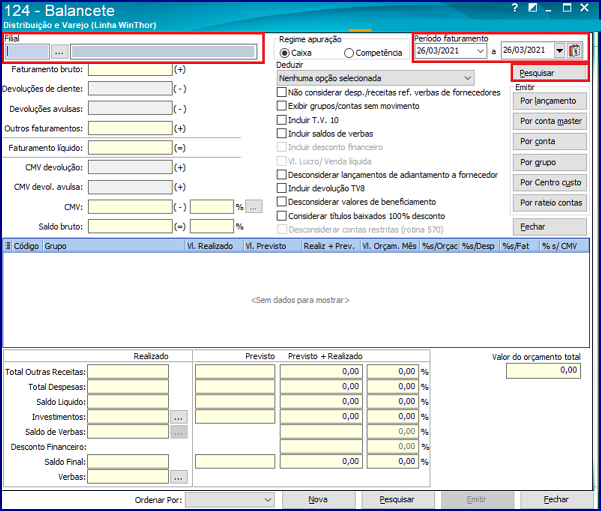Viewport: 601px width, 511px height.
Task: Click Fechar button under Emitir group
Action: point(550,227)
